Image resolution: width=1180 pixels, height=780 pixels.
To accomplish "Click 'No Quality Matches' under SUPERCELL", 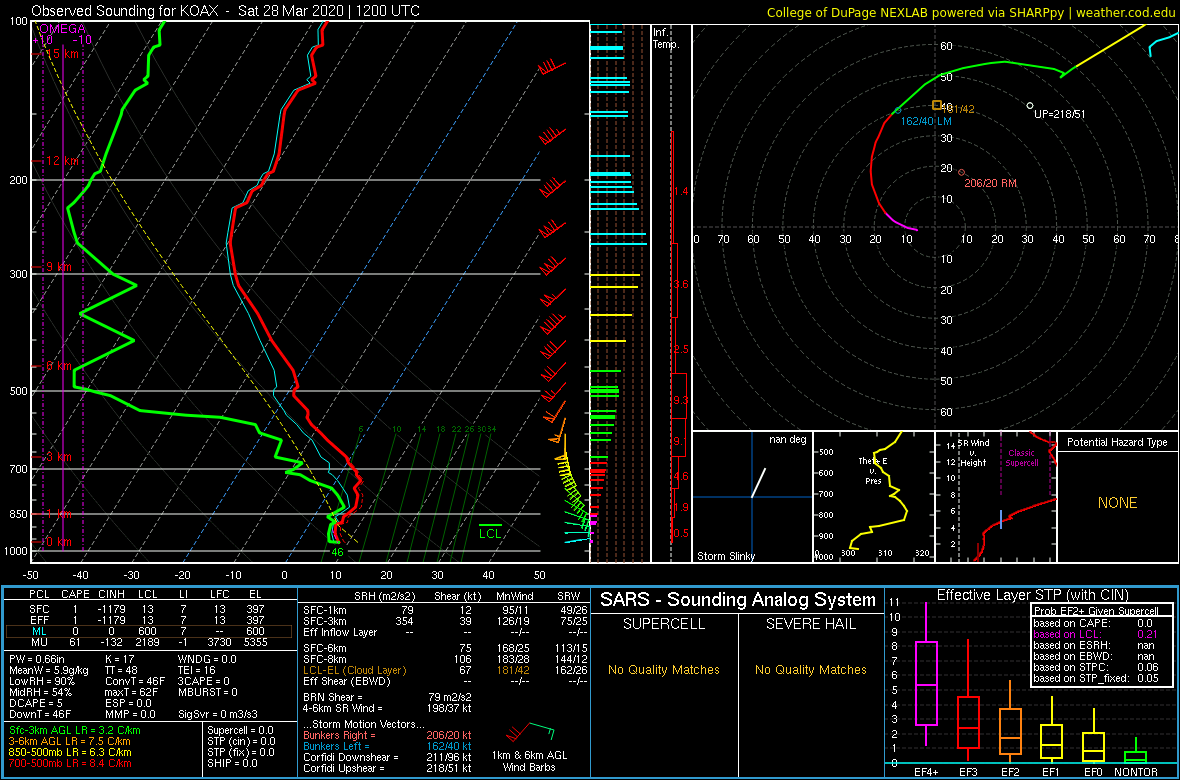I will 664,669.
